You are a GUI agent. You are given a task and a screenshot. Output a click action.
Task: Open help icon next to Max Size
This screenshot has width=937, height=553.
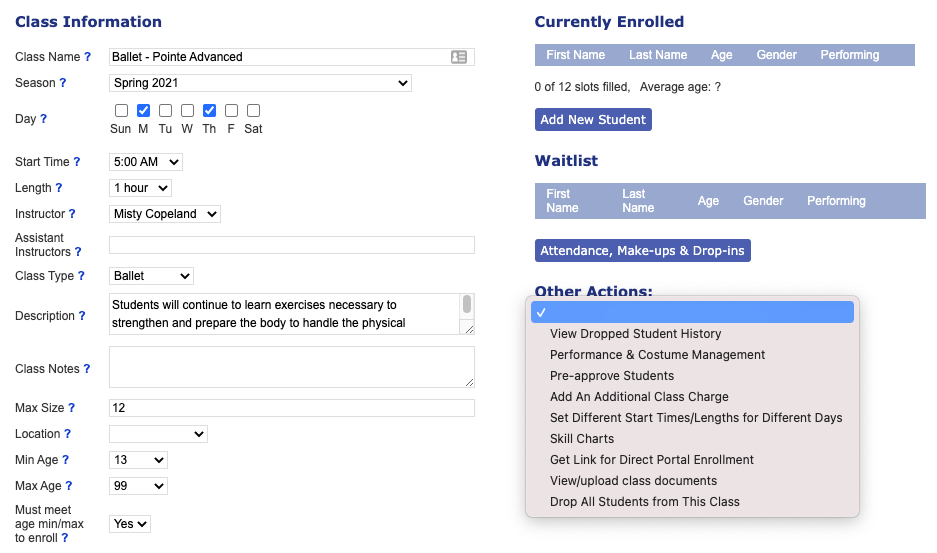[x=71, y=408]
